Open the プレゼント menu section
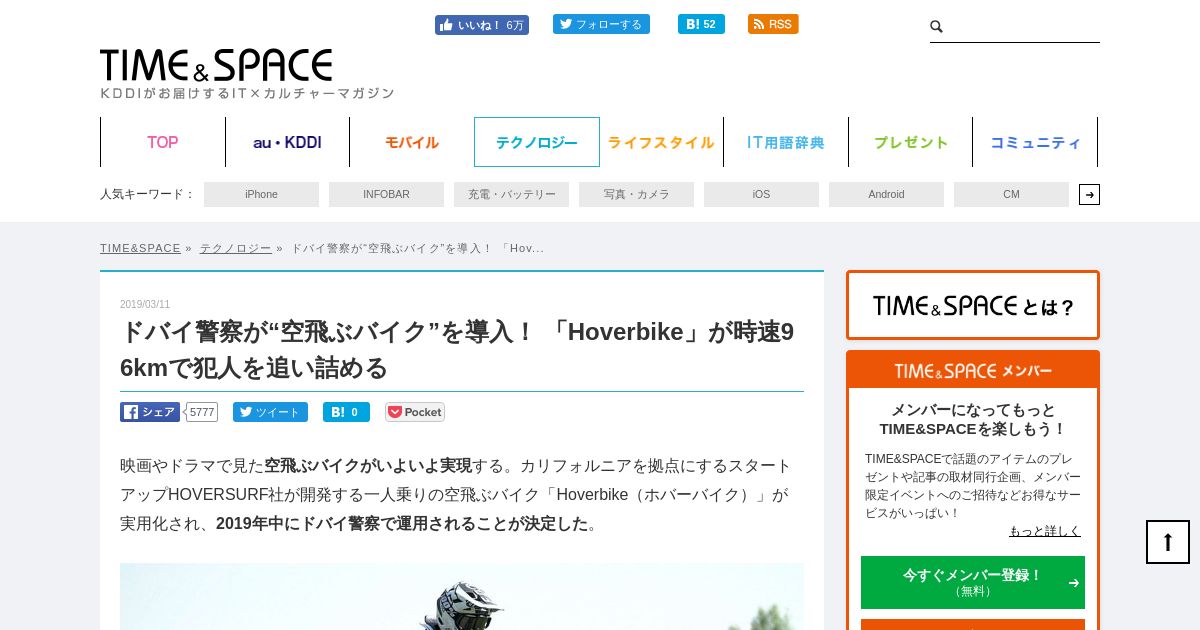Screen dimensions: 1200x630 (x=911, y=142)
